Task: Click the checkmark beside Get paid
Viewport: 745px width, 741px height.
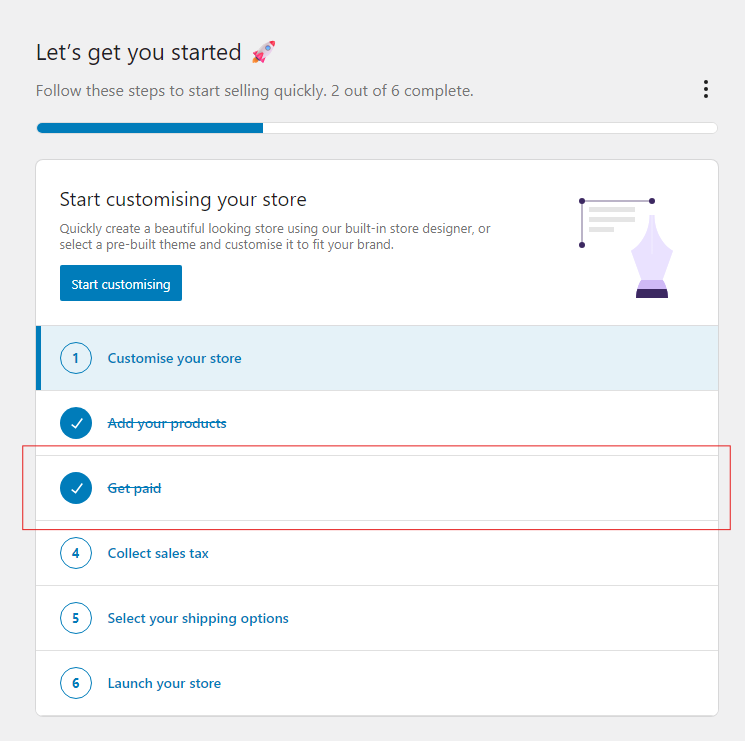Action: [x=76, y=488]
